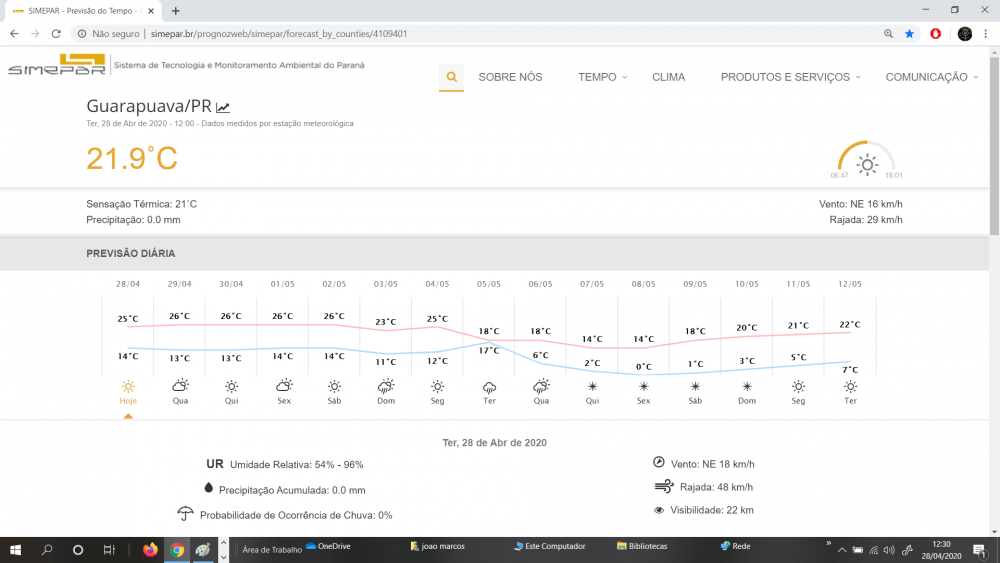Open Firefox from the taskbar
Viewport: 1000px width, 563px height.
151,549
